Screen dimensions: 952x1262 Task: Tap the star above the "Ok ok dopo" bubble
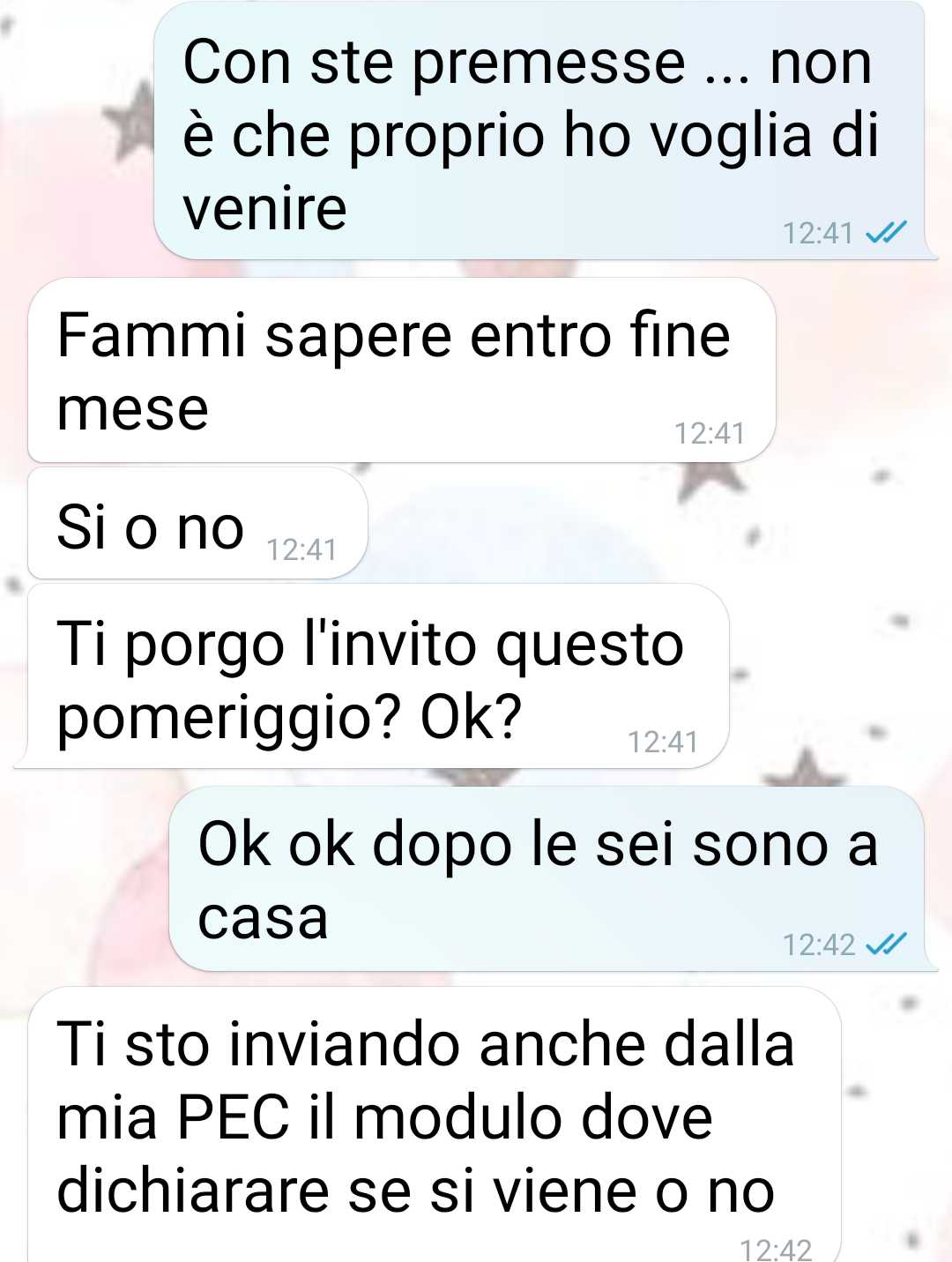click(805, 767)
